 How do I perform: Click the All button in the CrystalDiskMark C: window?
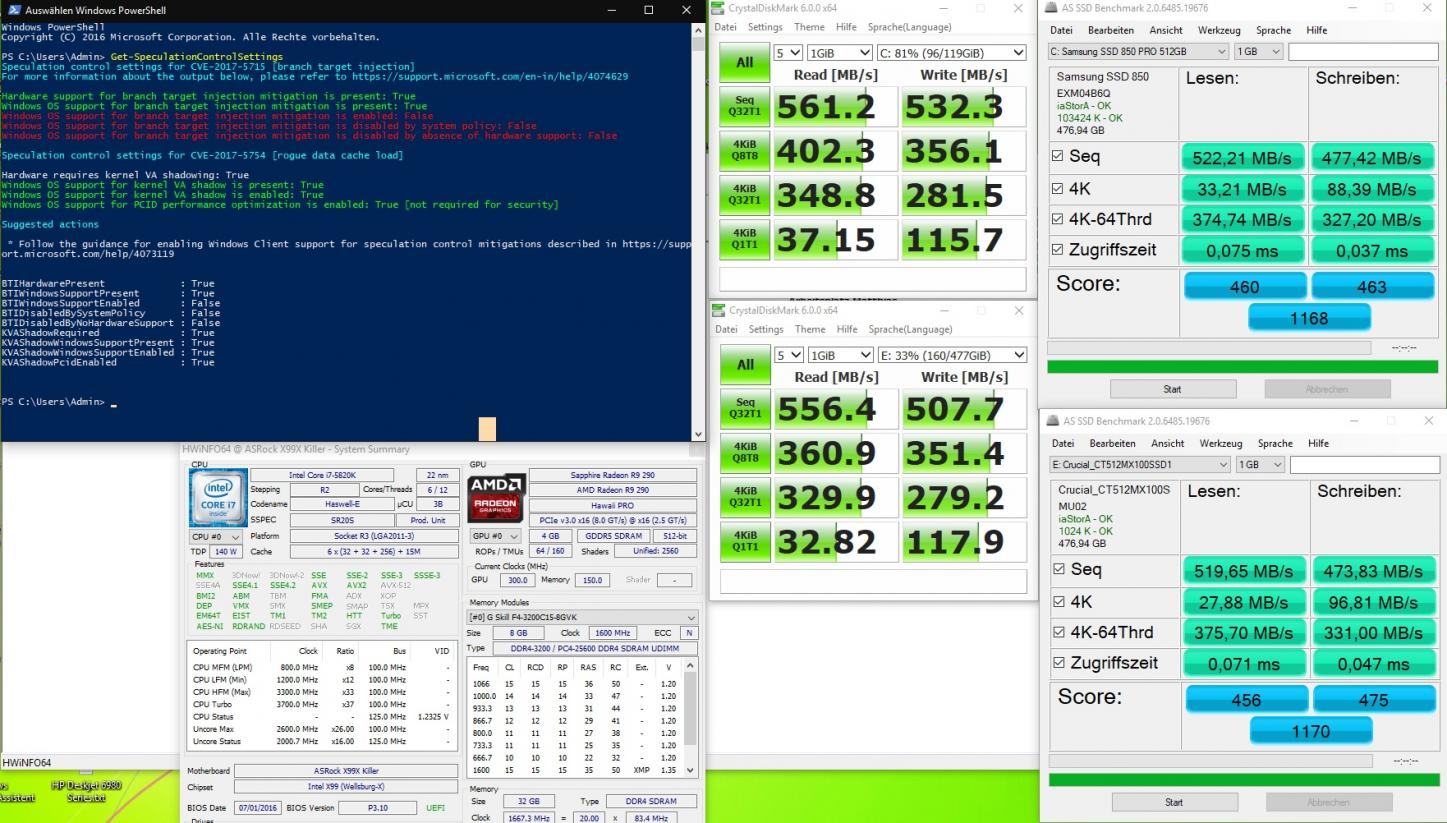coord(744,62)
